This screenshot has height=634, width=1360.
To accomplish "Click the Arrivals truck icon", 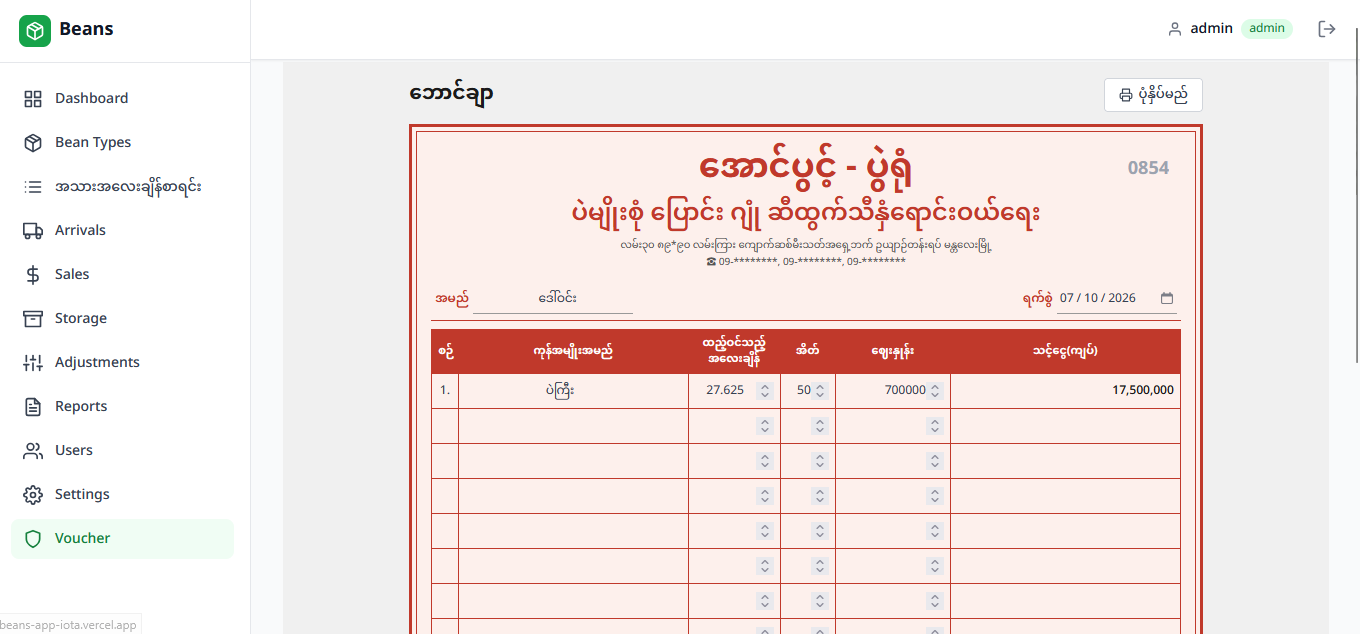I will (x=33, y=230).
